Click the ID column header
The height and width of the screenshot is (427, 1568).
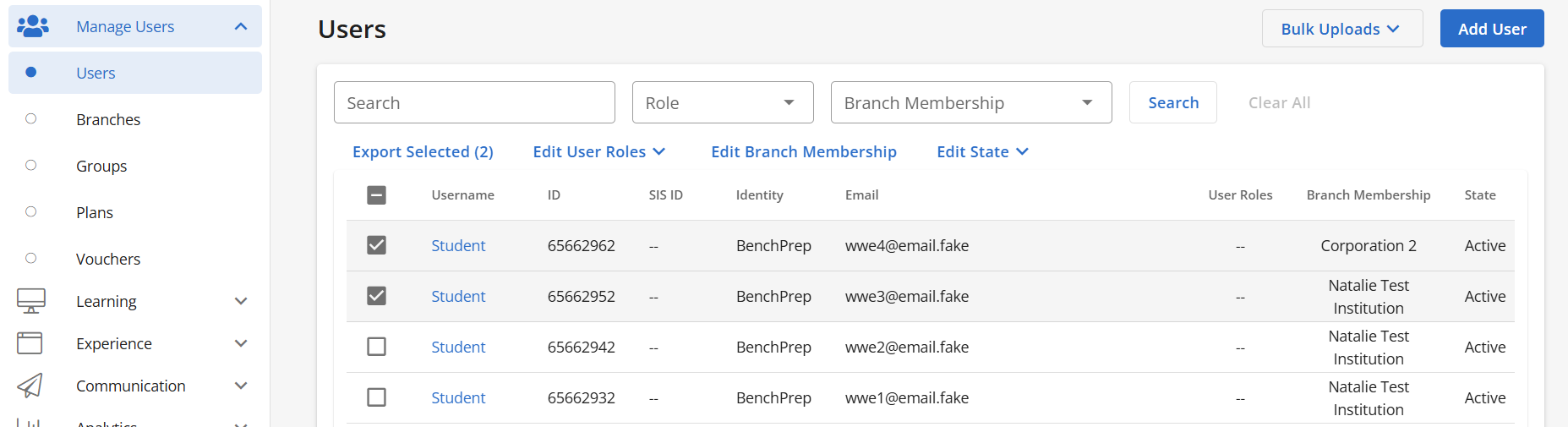pos(554,195)
